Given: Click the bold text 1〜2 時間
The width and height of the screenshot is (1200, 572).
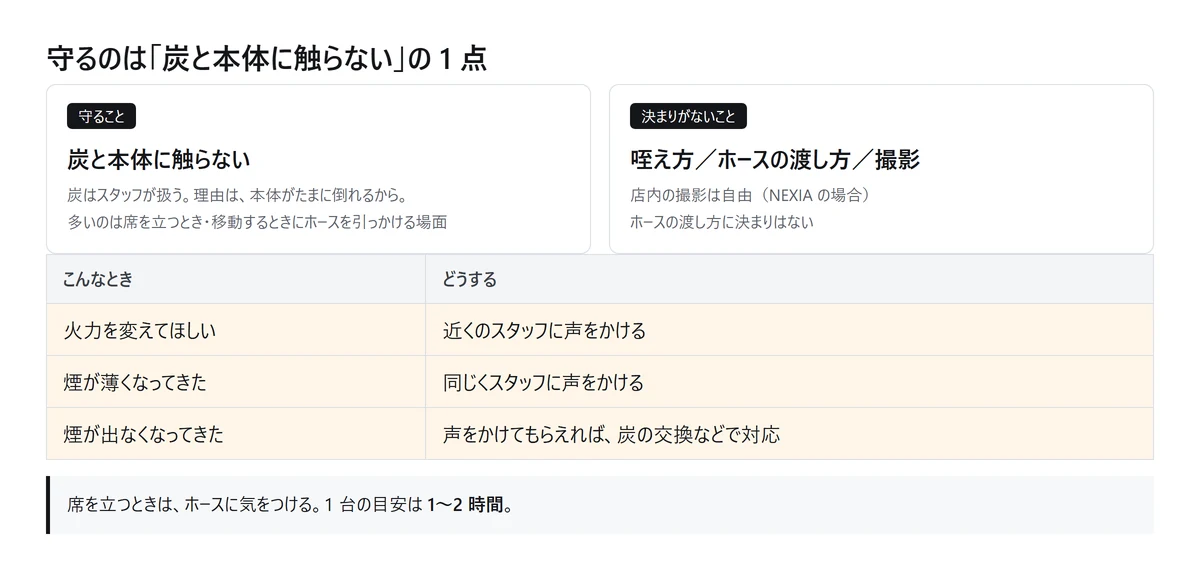Looking at the screenshot, I should (x=465, y=505).
